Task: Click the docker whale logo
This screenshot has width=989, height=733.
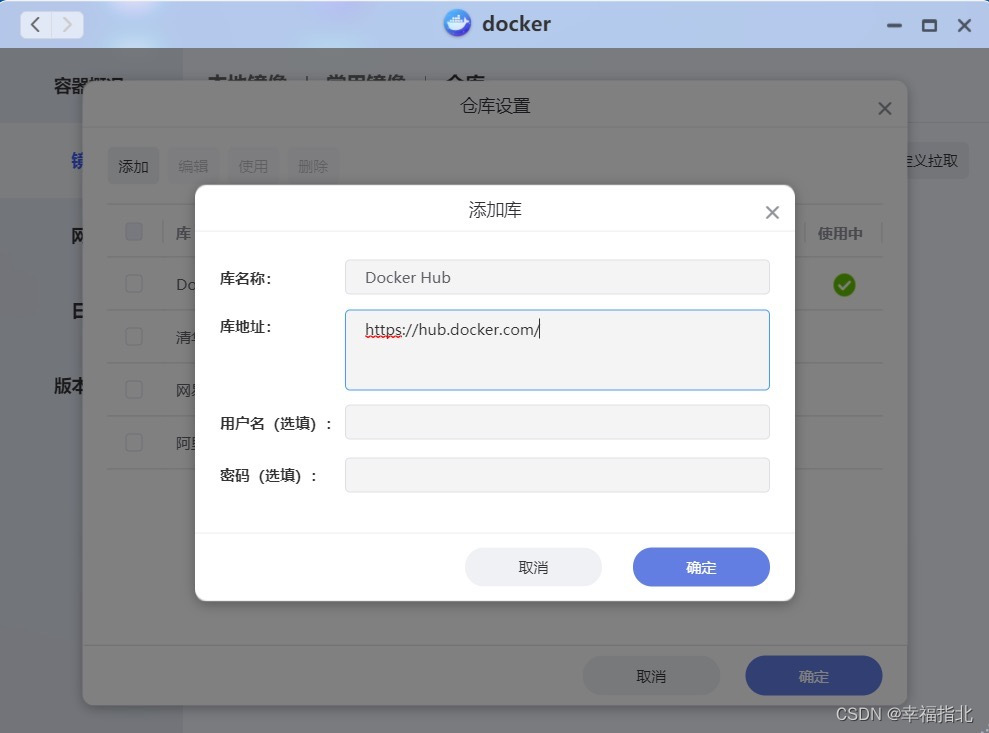Action: (x=457, y=23)
